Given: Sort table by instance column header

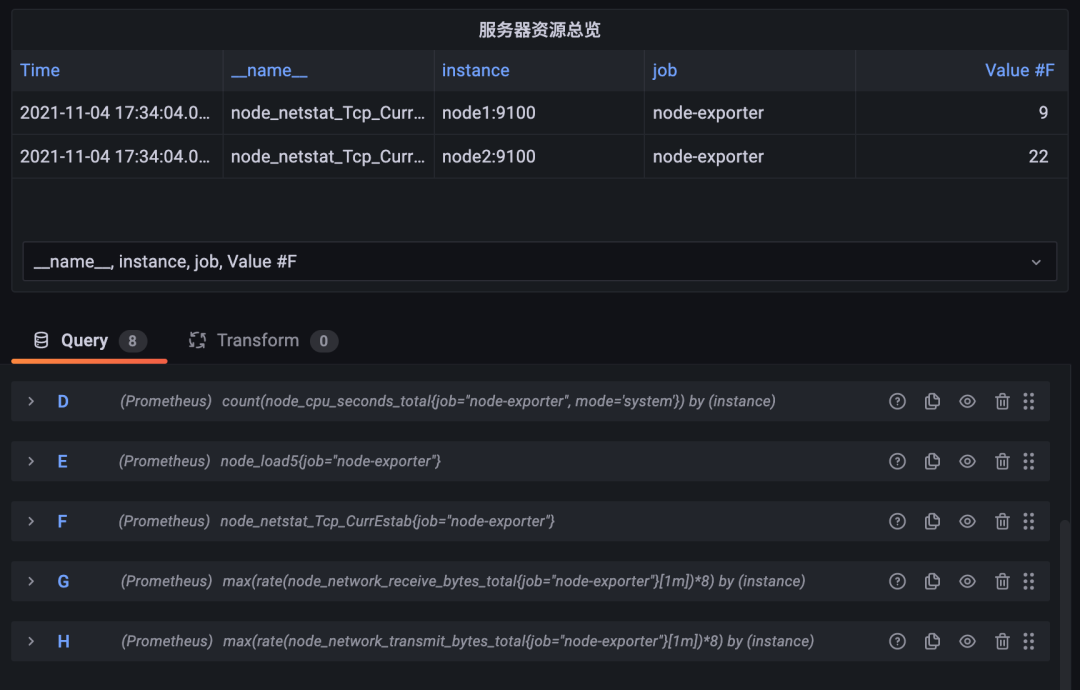Looking at the screenshot, I should (x=475, y=70).
